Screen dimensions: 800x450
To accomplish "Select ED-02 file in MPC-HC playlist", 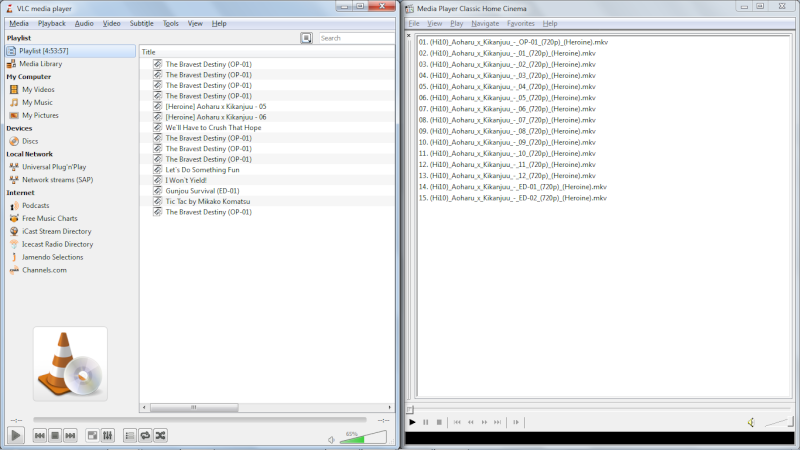I will click(513, 198).
